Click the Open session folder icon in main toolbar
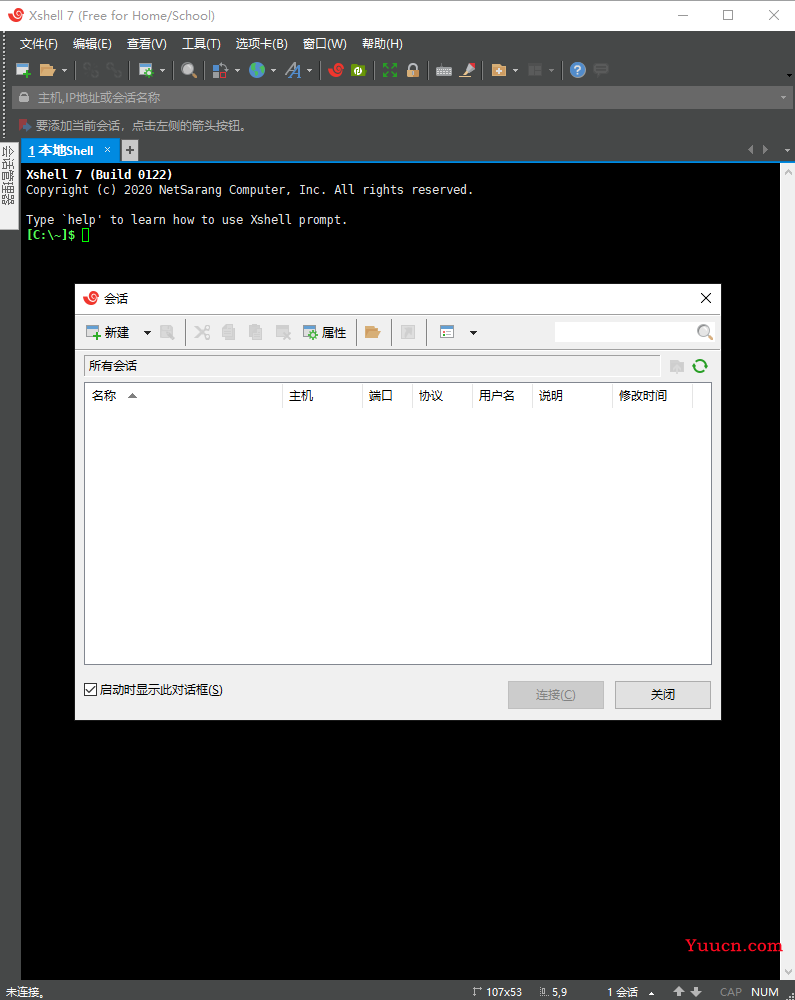Image resolution: width=795 pixels, height=1000 pixels. (47, 70)
